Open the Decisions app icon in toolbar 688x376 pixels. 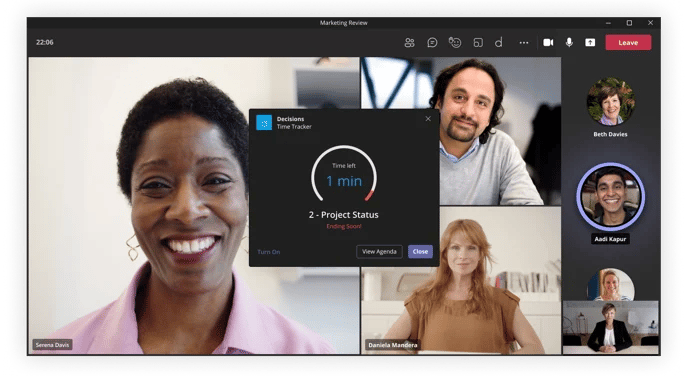click(499, 43)
